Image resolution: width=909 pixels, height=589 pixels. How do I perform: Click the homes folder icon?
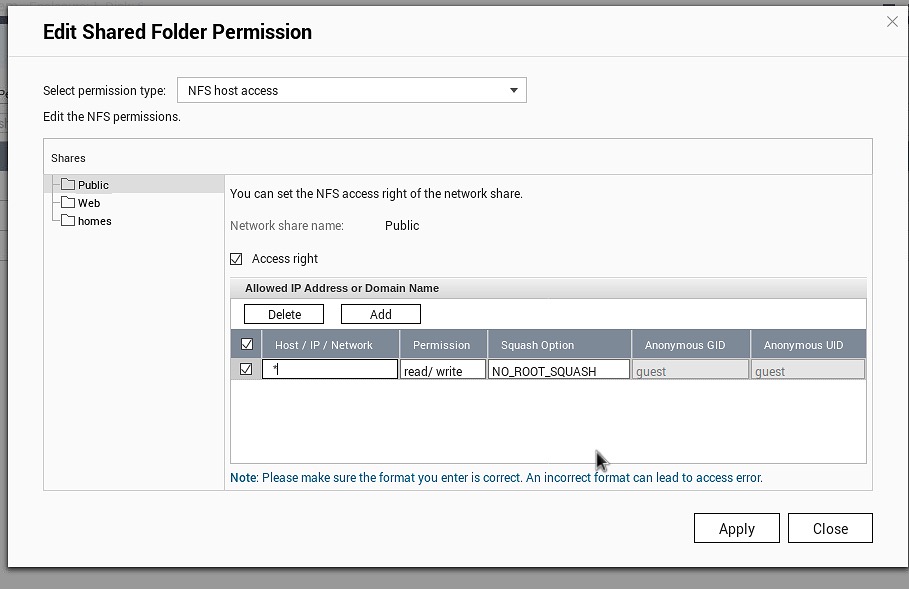pos(68,221)
